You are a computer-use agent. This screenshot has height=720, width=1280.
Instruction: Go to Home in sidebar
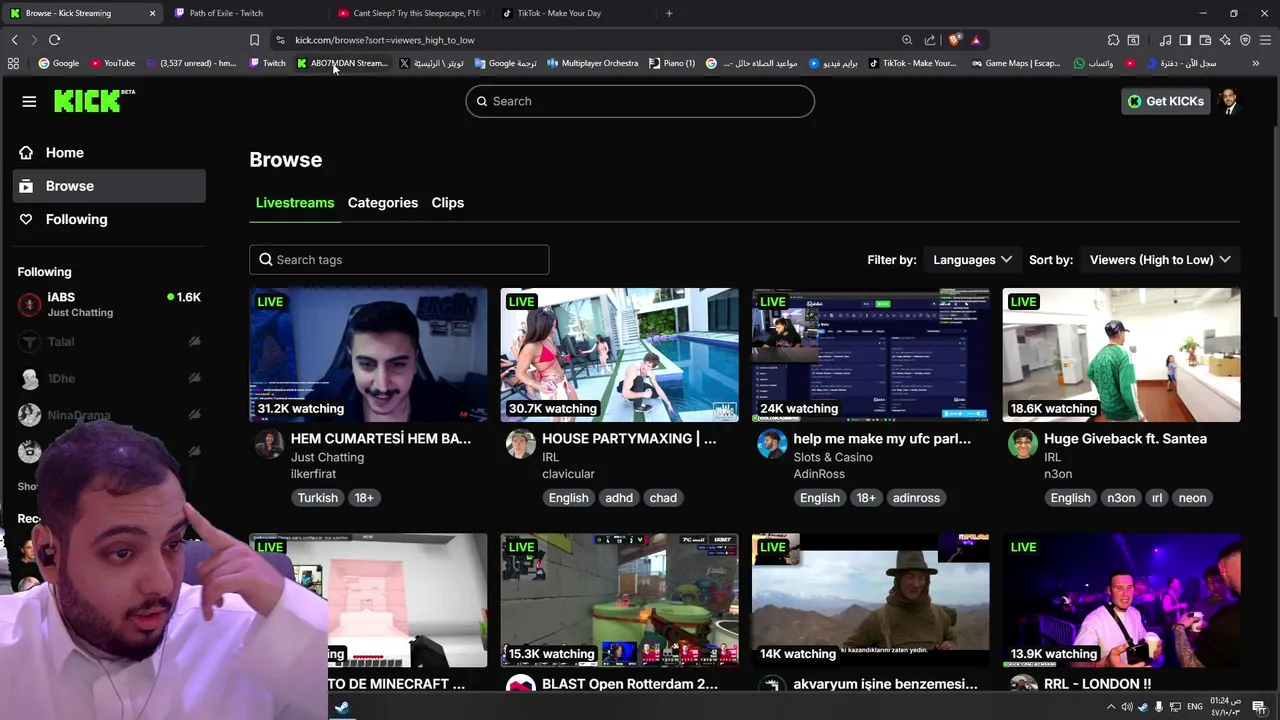click(109, 153)
